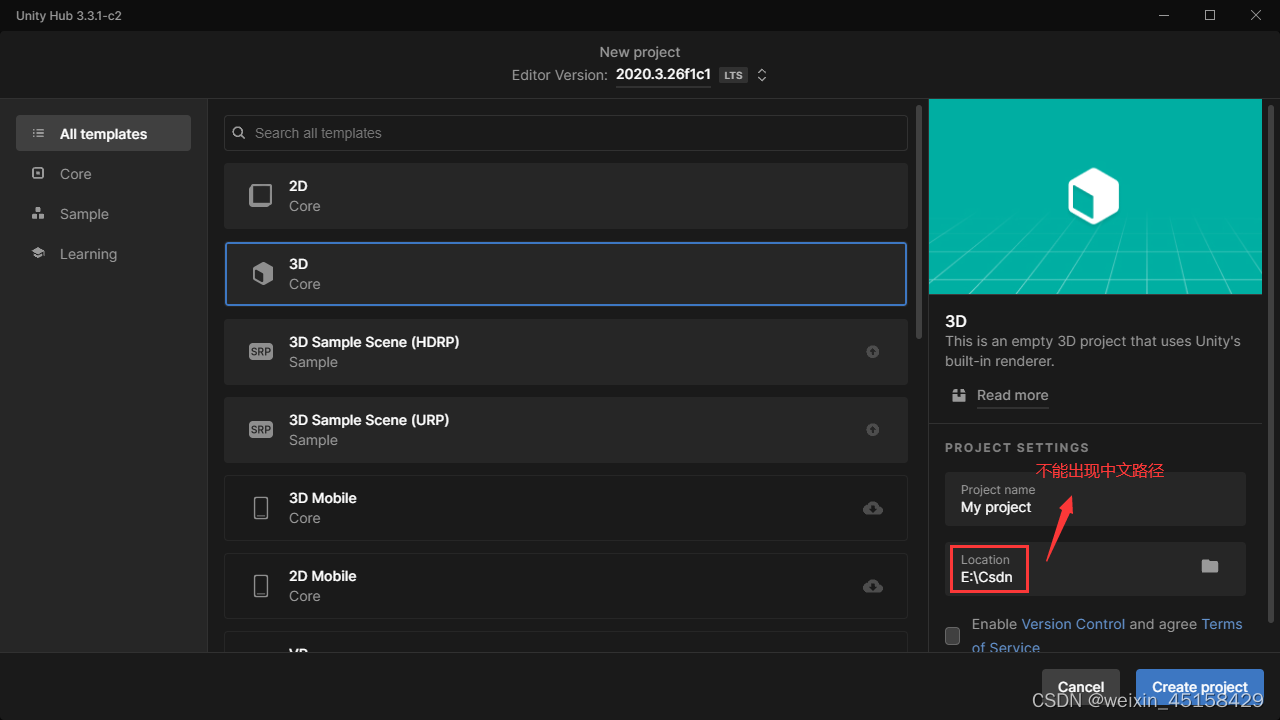Click the Sample category icon
Viewport: 1280px width, 720px height.
[x=38, y=213]
